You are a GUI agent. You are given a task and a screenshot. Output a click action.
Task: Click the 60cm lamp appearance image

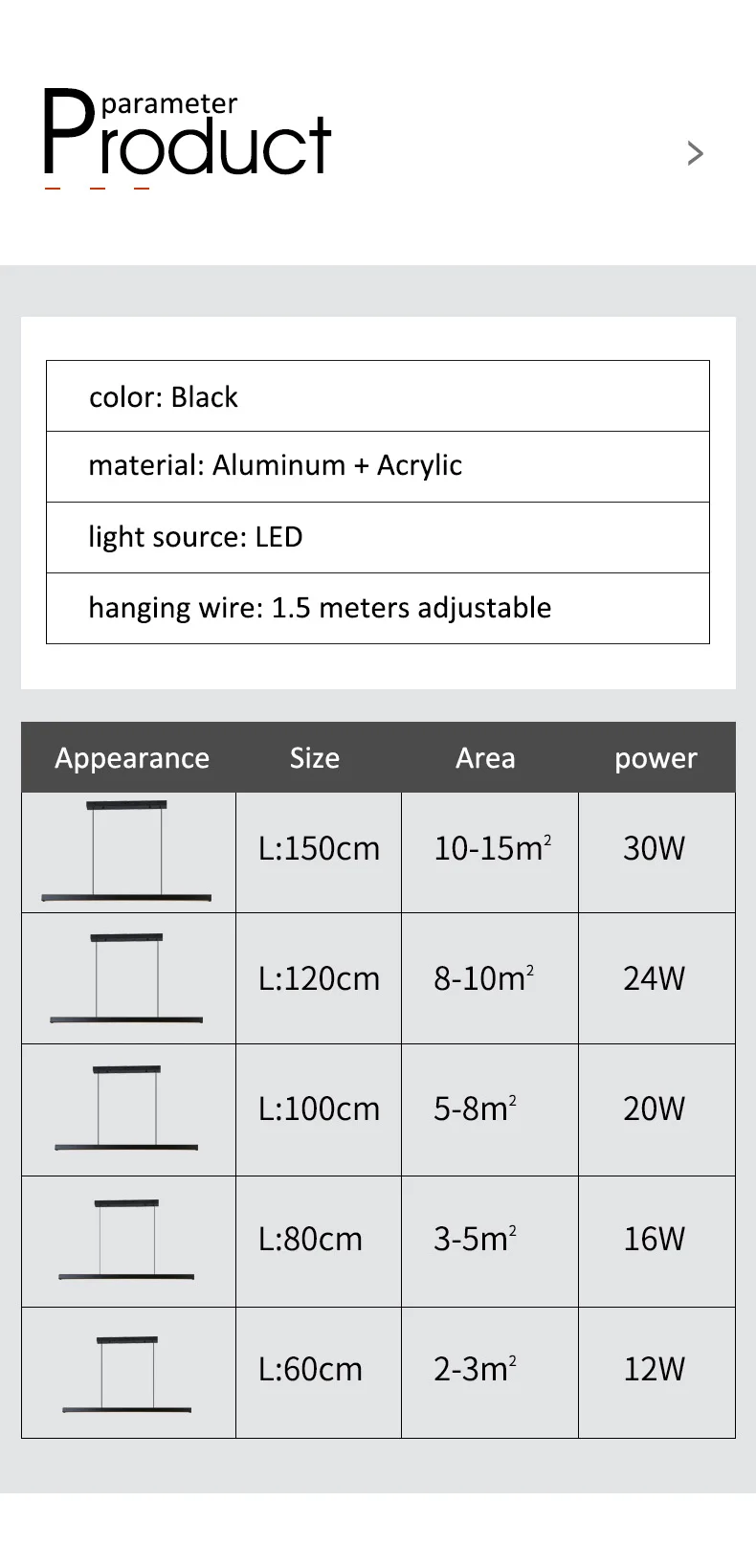[126, 1373]
